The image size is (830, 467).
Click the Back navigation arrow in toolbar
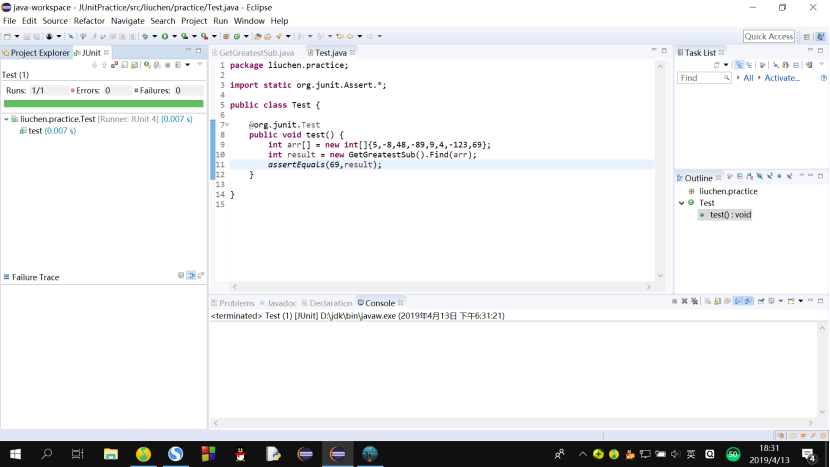pos(350,37)
